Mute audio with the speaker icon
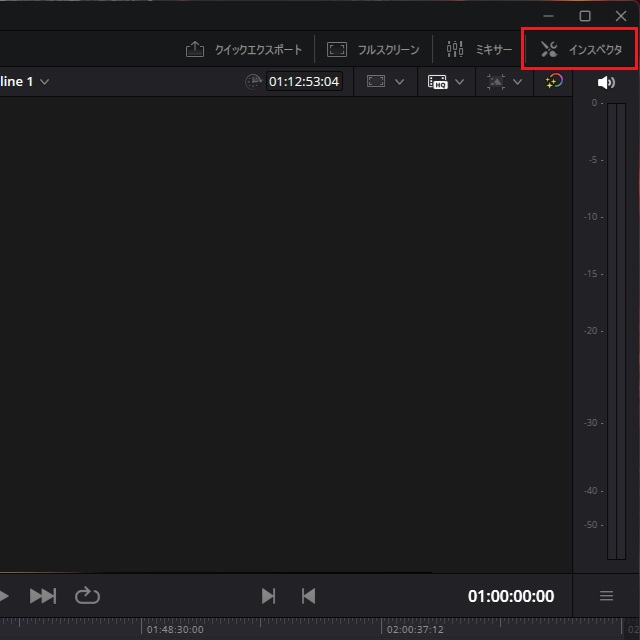The width and height of the screenshot is (640, 640). coord(606,82)
